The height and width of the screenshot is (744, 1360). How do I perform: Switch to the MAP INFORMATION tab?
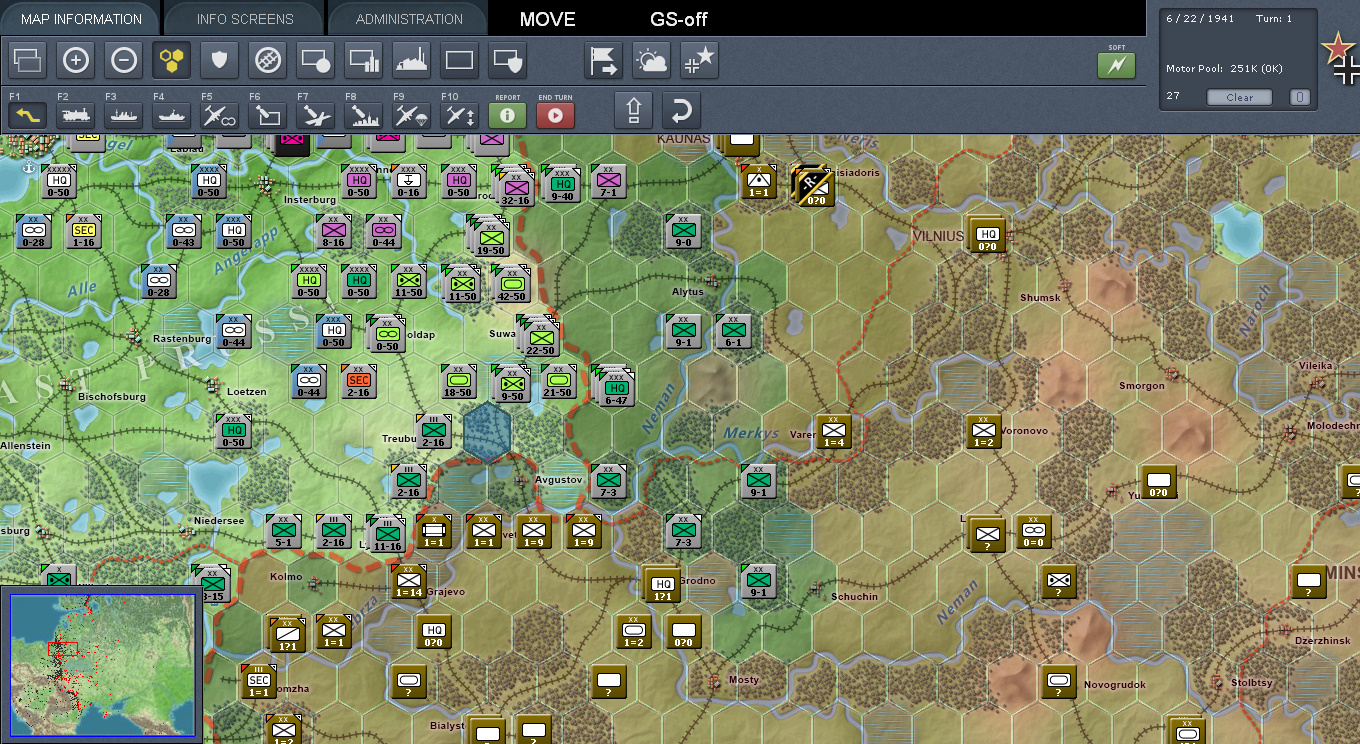(x=81, y=19)
